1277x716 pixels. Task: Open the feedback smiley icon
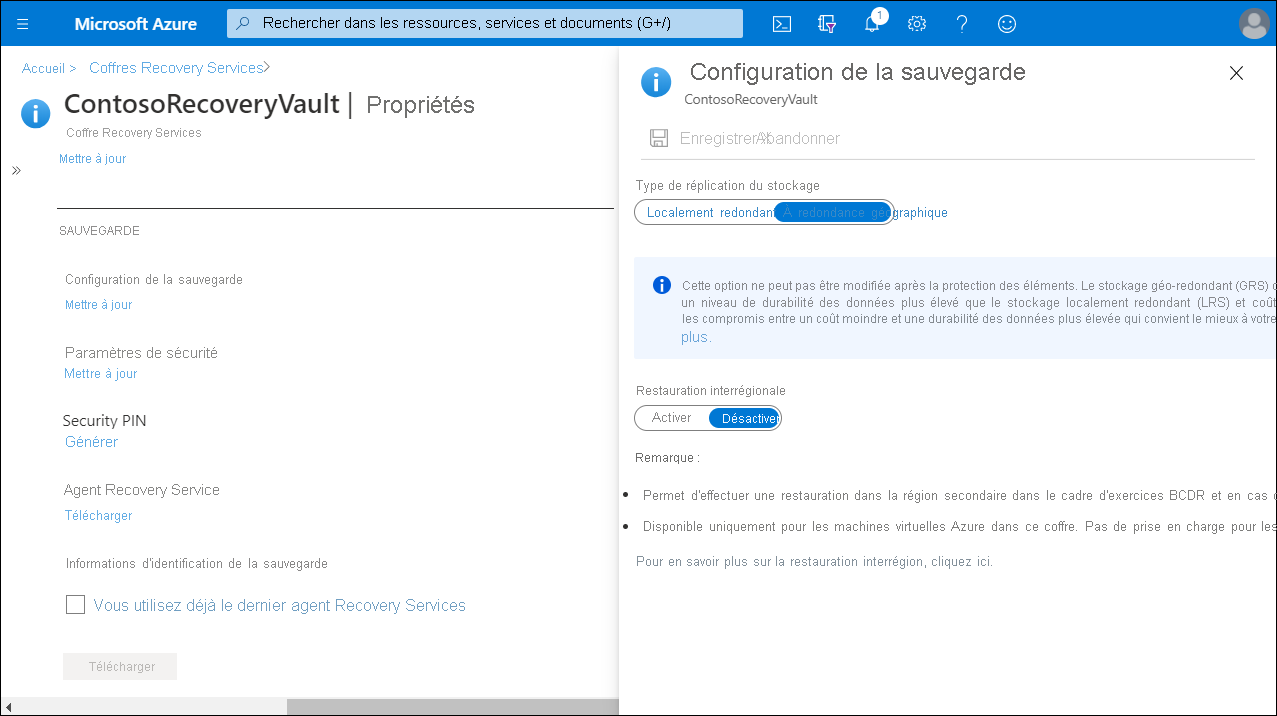coord(1007,24)
